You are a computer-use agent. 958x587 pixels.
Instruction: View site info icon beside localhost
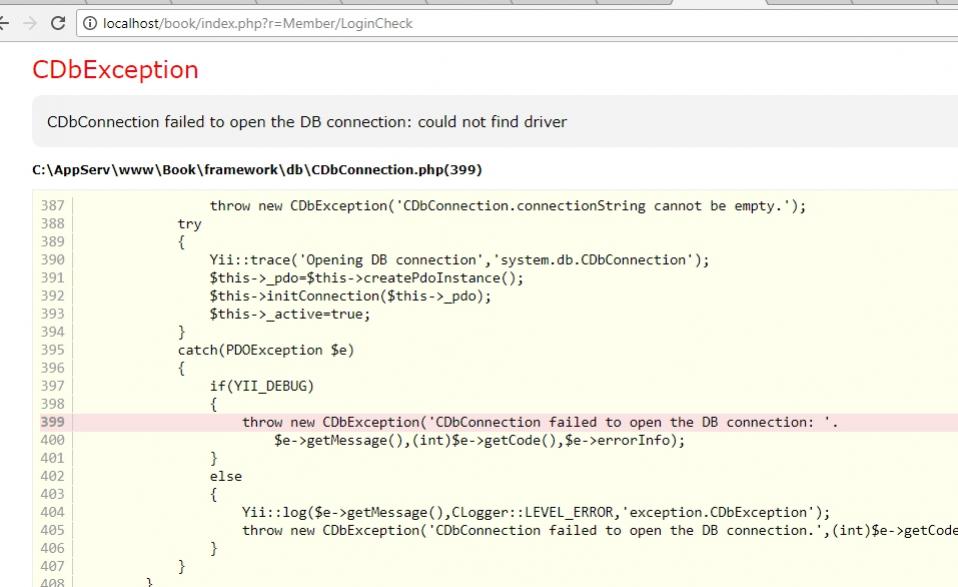90,23
